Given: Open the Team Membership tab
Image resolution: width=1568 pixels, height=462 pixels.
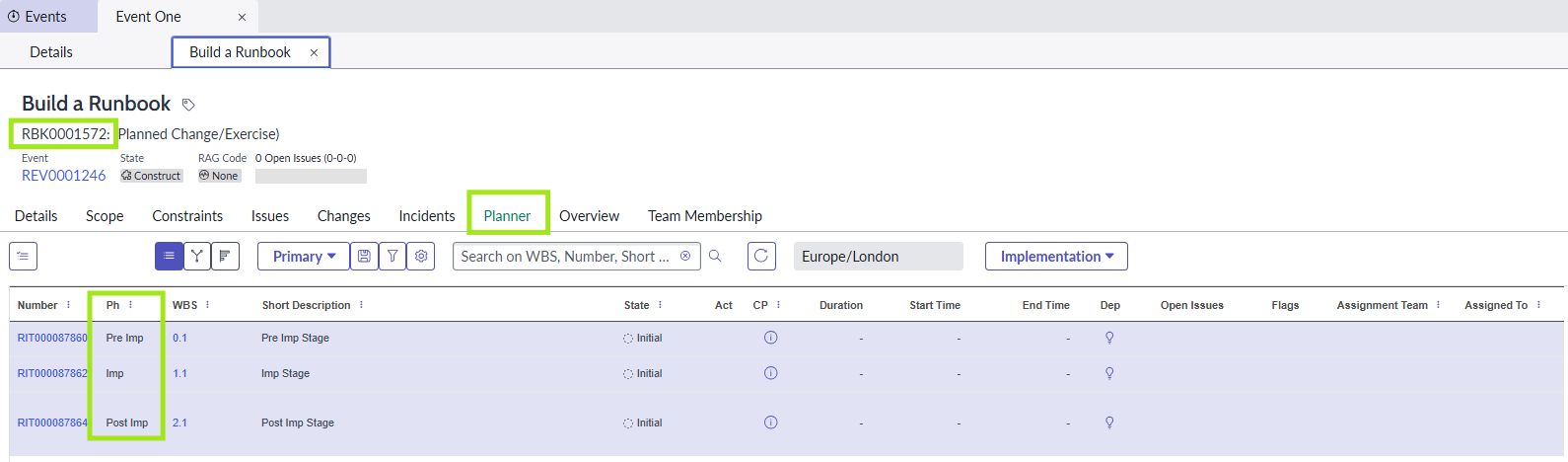Looking at the screenshot, I should 704,216.
